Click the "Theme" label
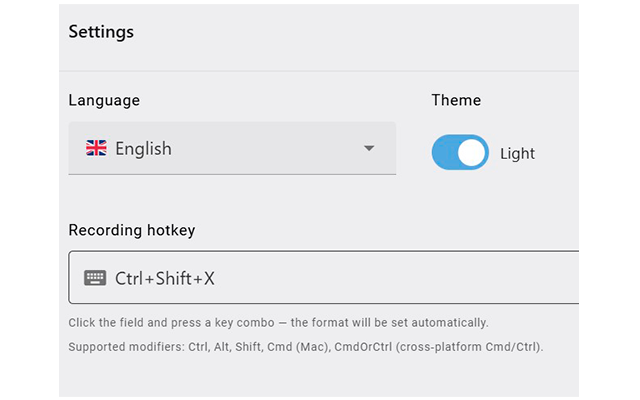 click(456, 100)
